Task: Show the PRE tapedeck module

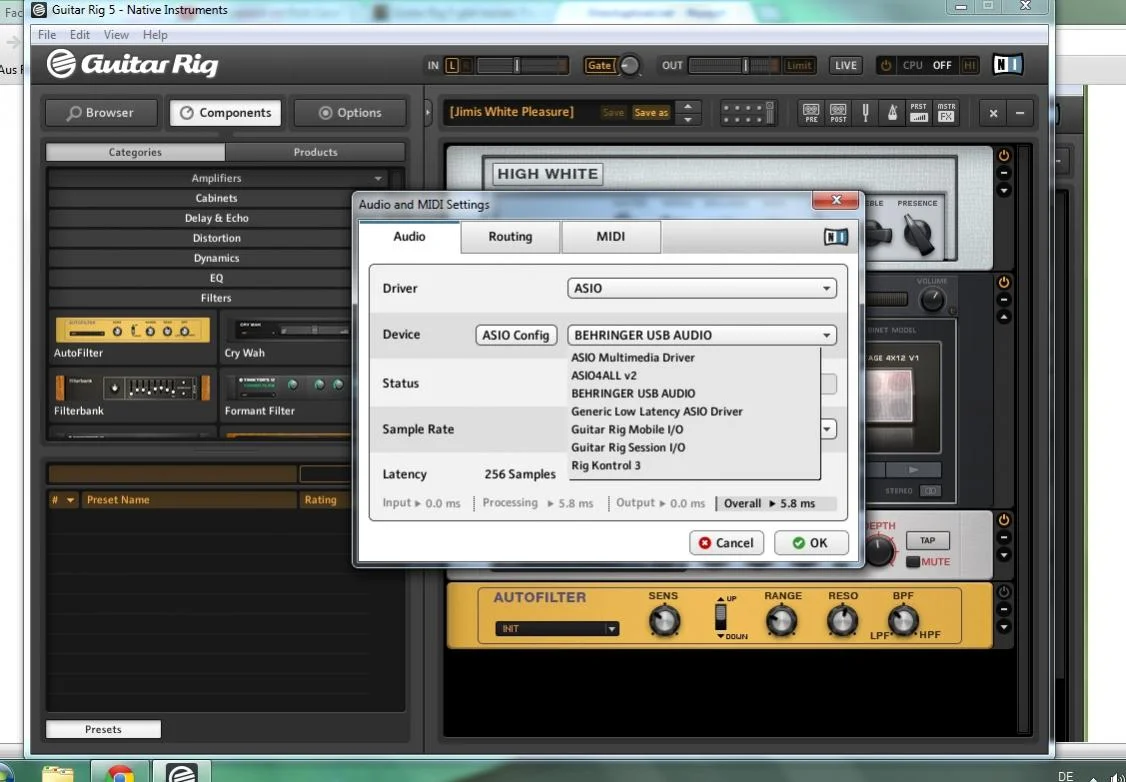Action: tap(811, 113)
